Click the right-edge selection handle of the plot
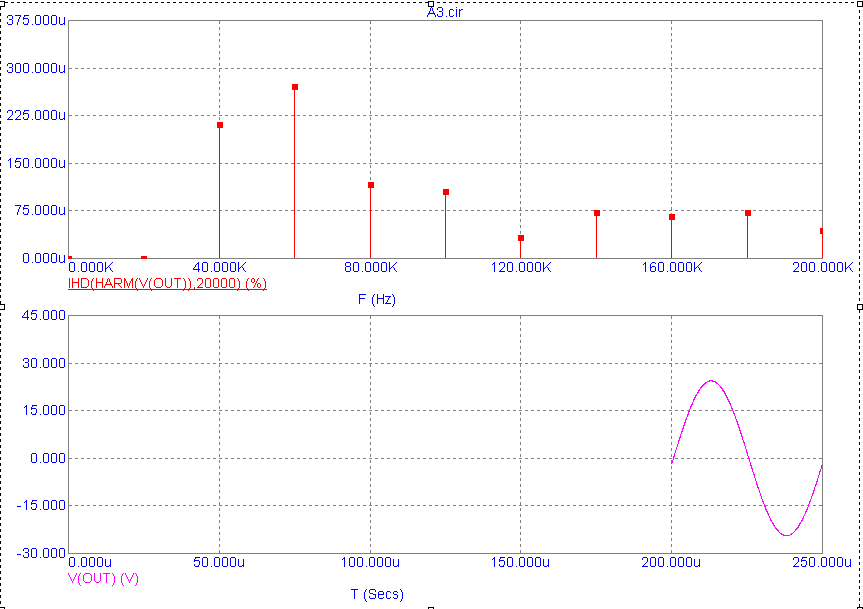The image size is (863, 609). coord(860,306)
